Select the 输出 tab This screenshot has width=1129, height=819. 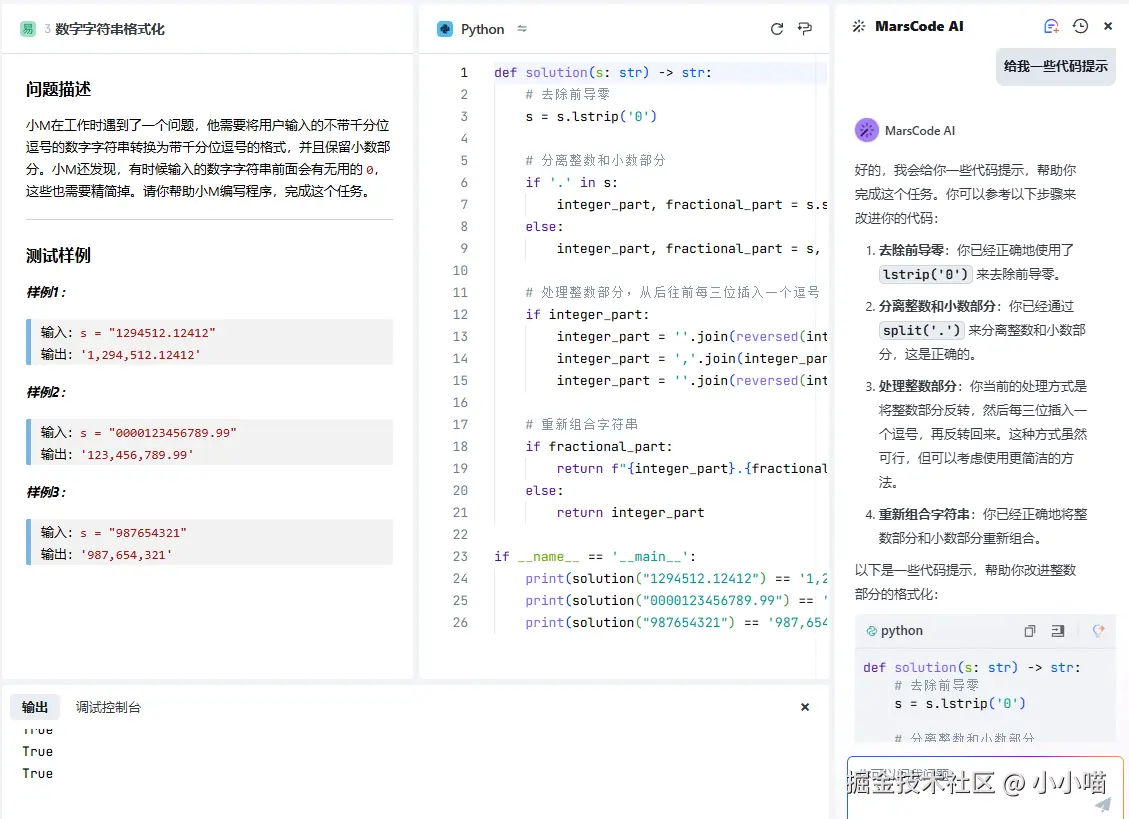(x=35, y=707)
